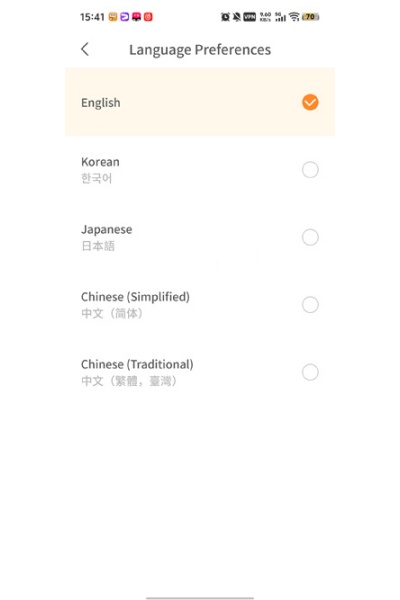Screen dimensions: 400x600
Task: Tap the English language row
Action: click(200, 102)
